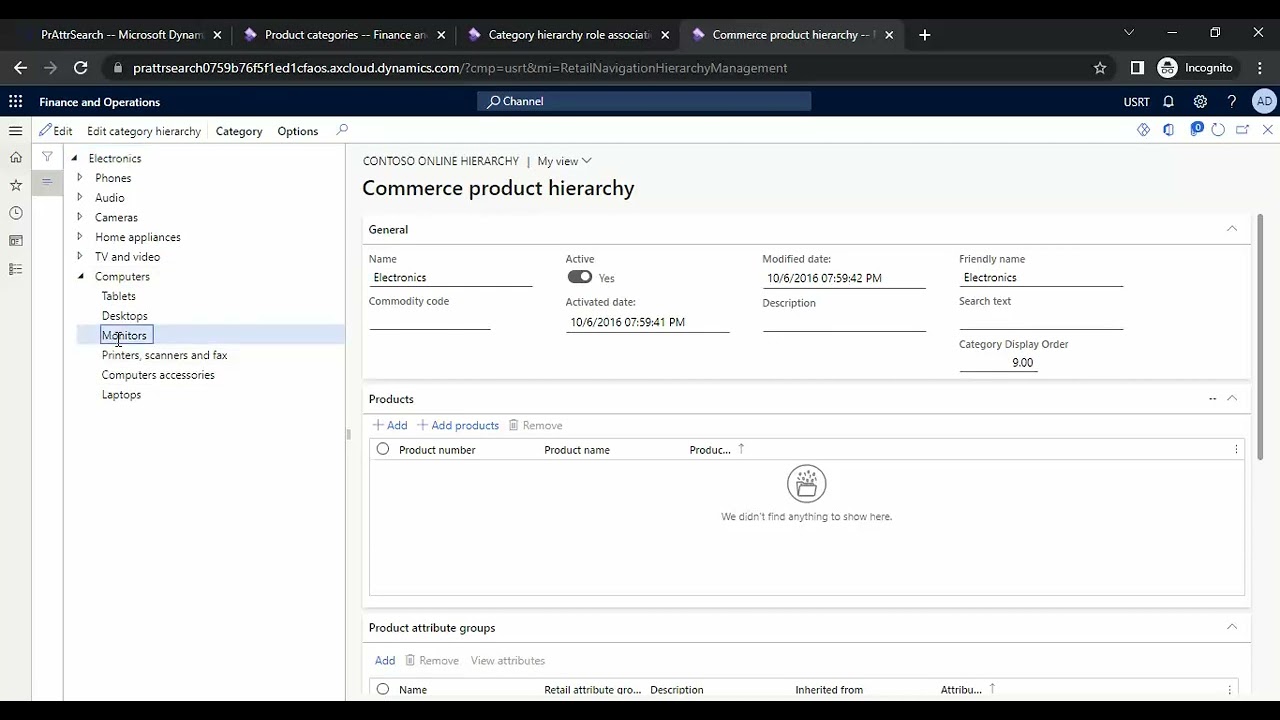Open Favorites star in sidebar

pyautogui.click(x=15, y=185)
